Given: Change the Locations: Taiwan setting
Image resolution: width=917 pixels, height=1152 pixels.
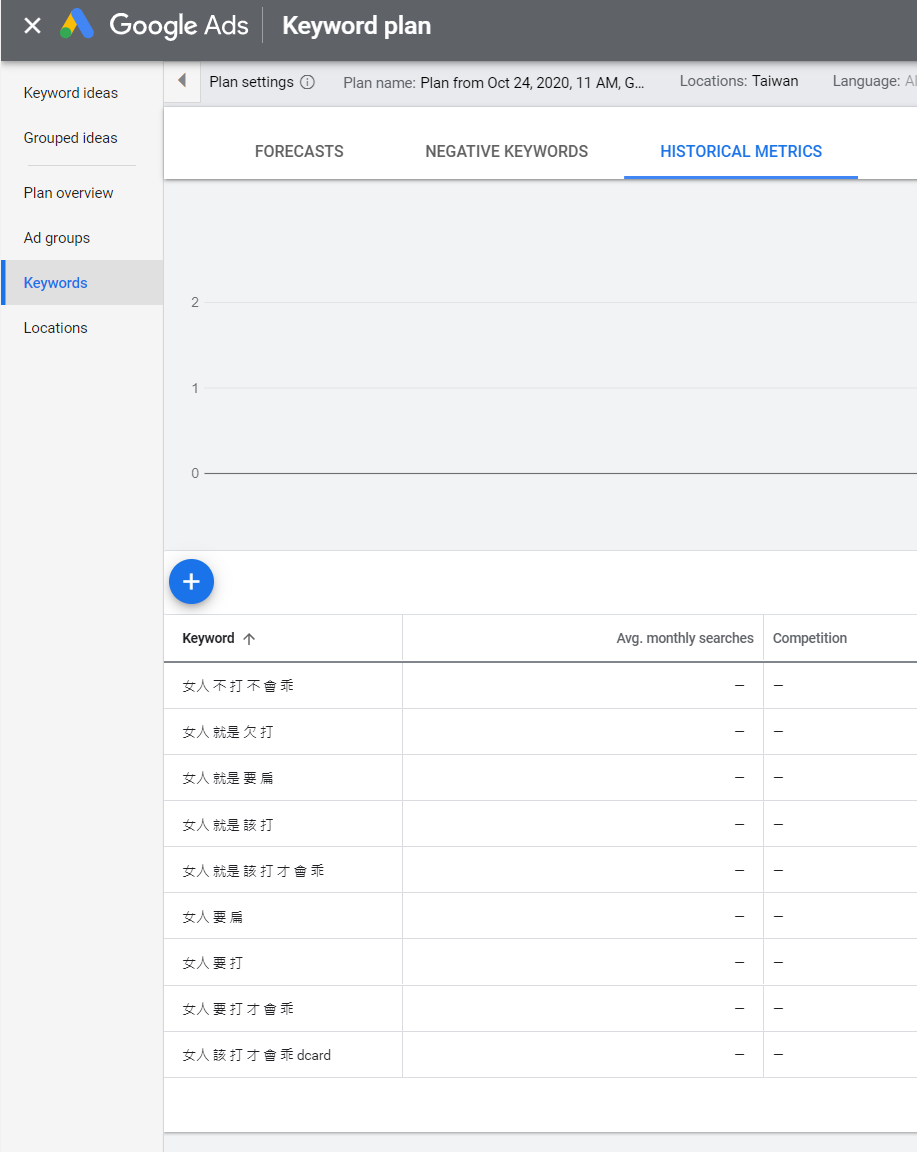Looking at the screenshot, I should [x=738, y=82].
